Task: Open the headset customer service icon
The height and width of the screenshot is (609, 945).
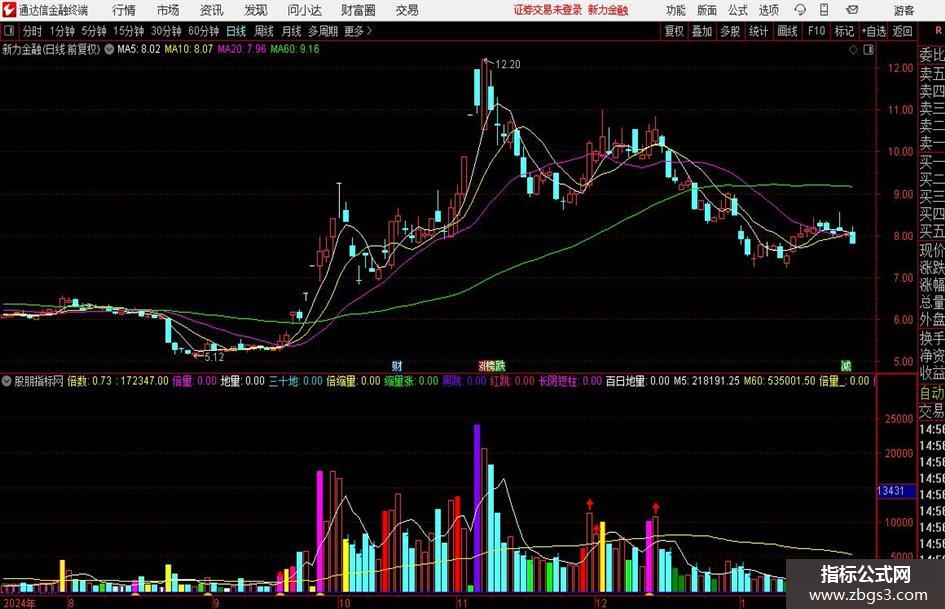Action: pyautogui.click(x=800, y=10)
